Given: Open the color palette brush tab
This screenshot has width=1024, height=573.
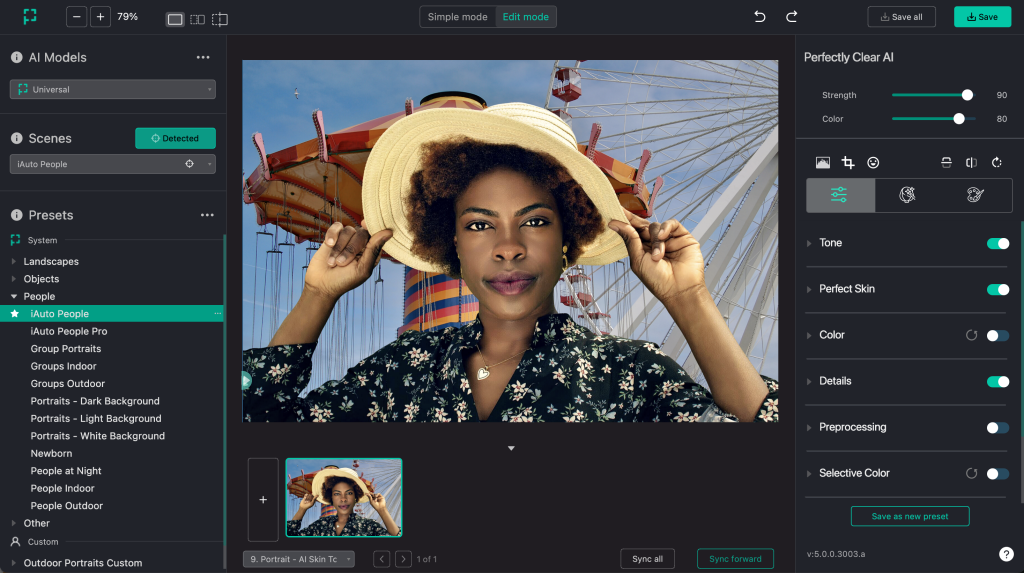Looking at the screenshot, I should click(x=976, y=196).
